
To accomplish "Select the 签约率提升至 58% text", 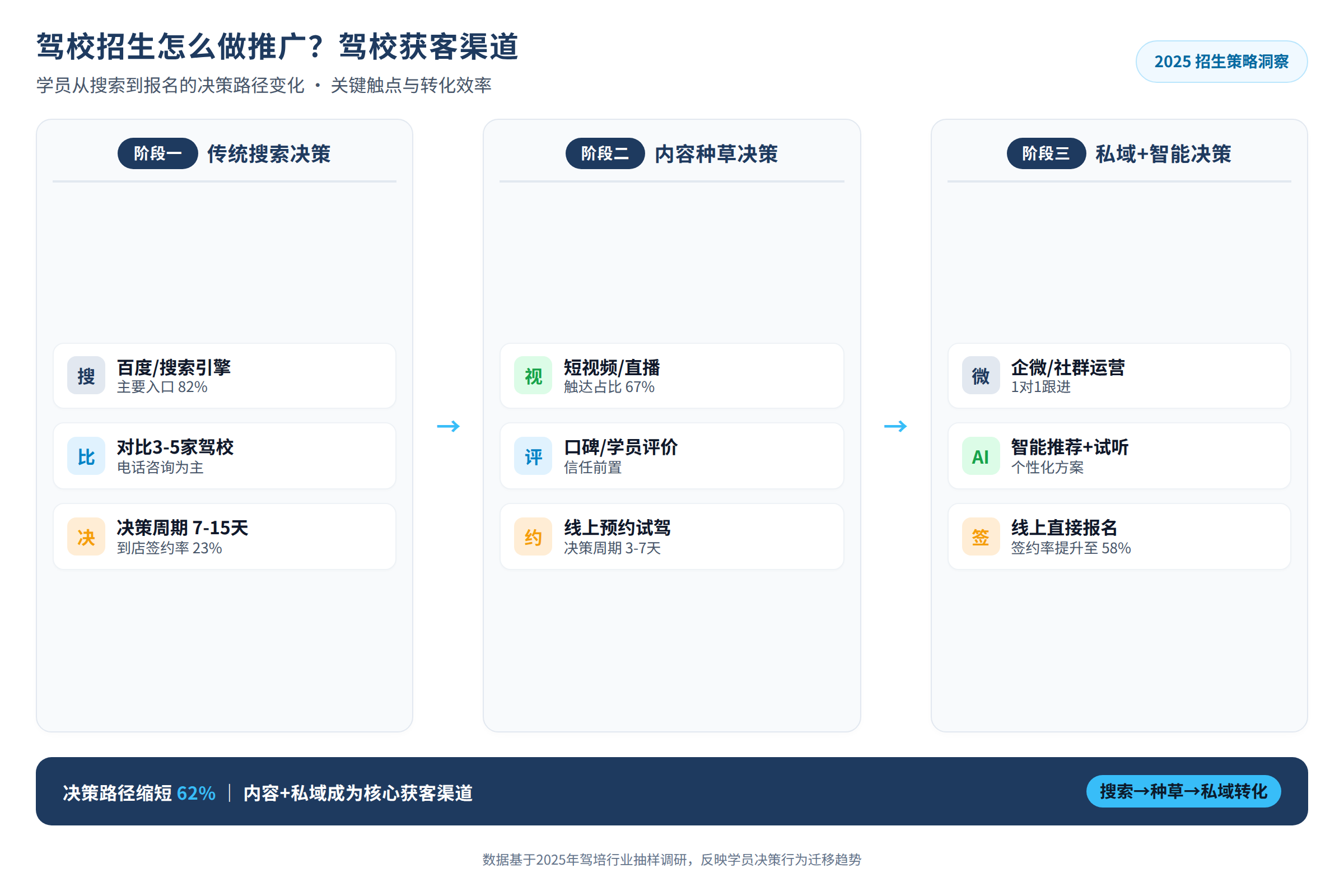I will coord(1071,549).
